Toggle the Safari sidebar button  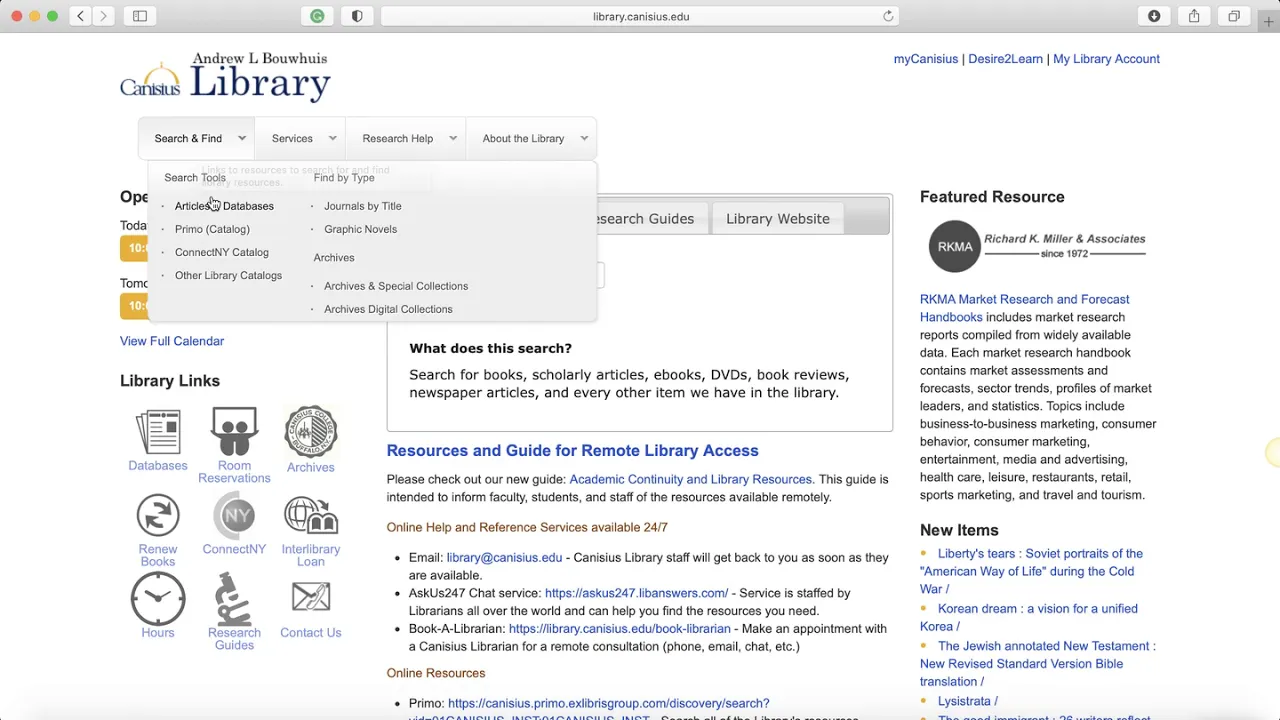[140, 16]
